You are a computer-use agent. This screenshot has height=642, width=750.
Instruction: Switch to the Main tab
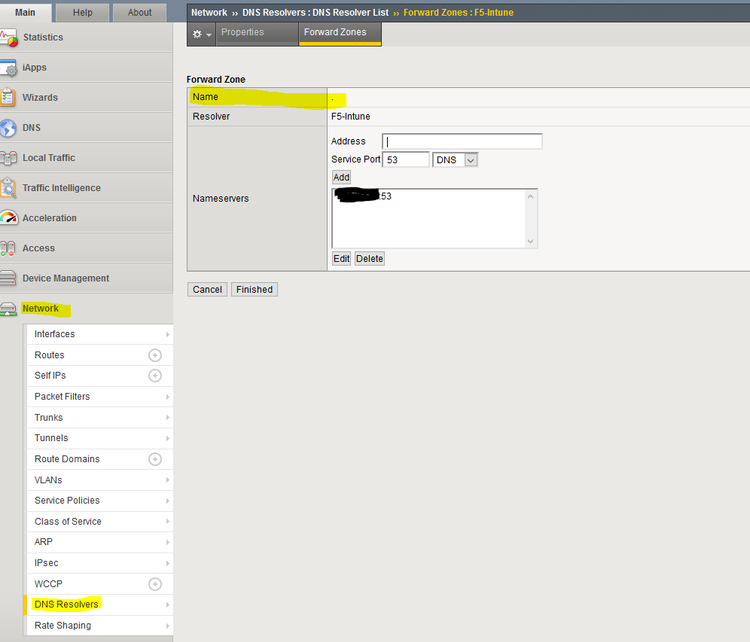tap(25, 12)
